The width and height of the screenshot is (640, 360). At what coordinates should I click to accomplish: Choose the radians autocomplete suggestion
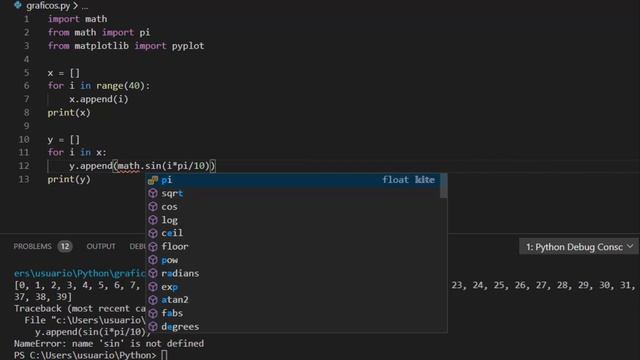[x=293, y=273]
